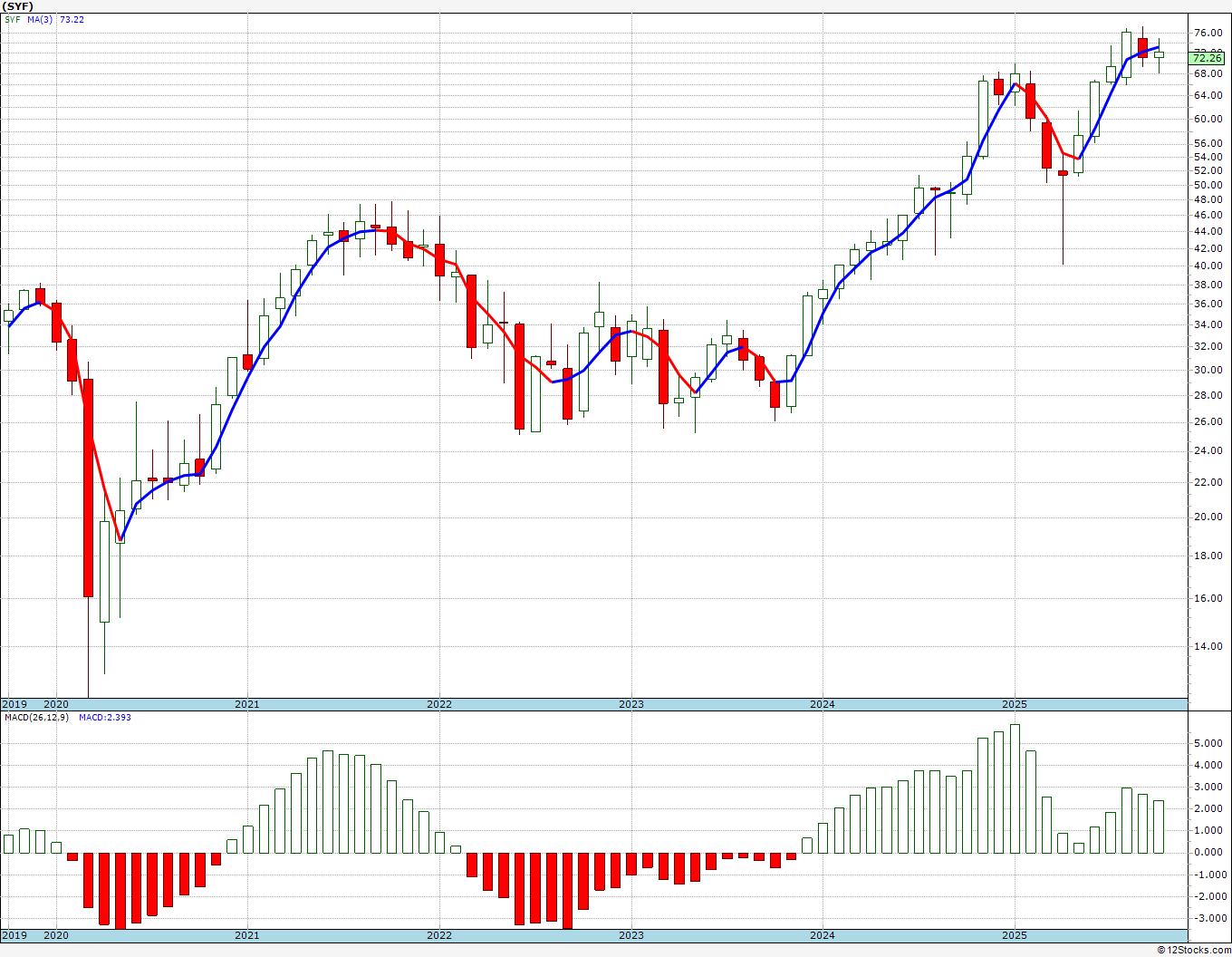Image resolution: width=1232 pixels, height=957 pixels.
Task: Click 2019 on the price chart time axis
Action: pos(14,704)
